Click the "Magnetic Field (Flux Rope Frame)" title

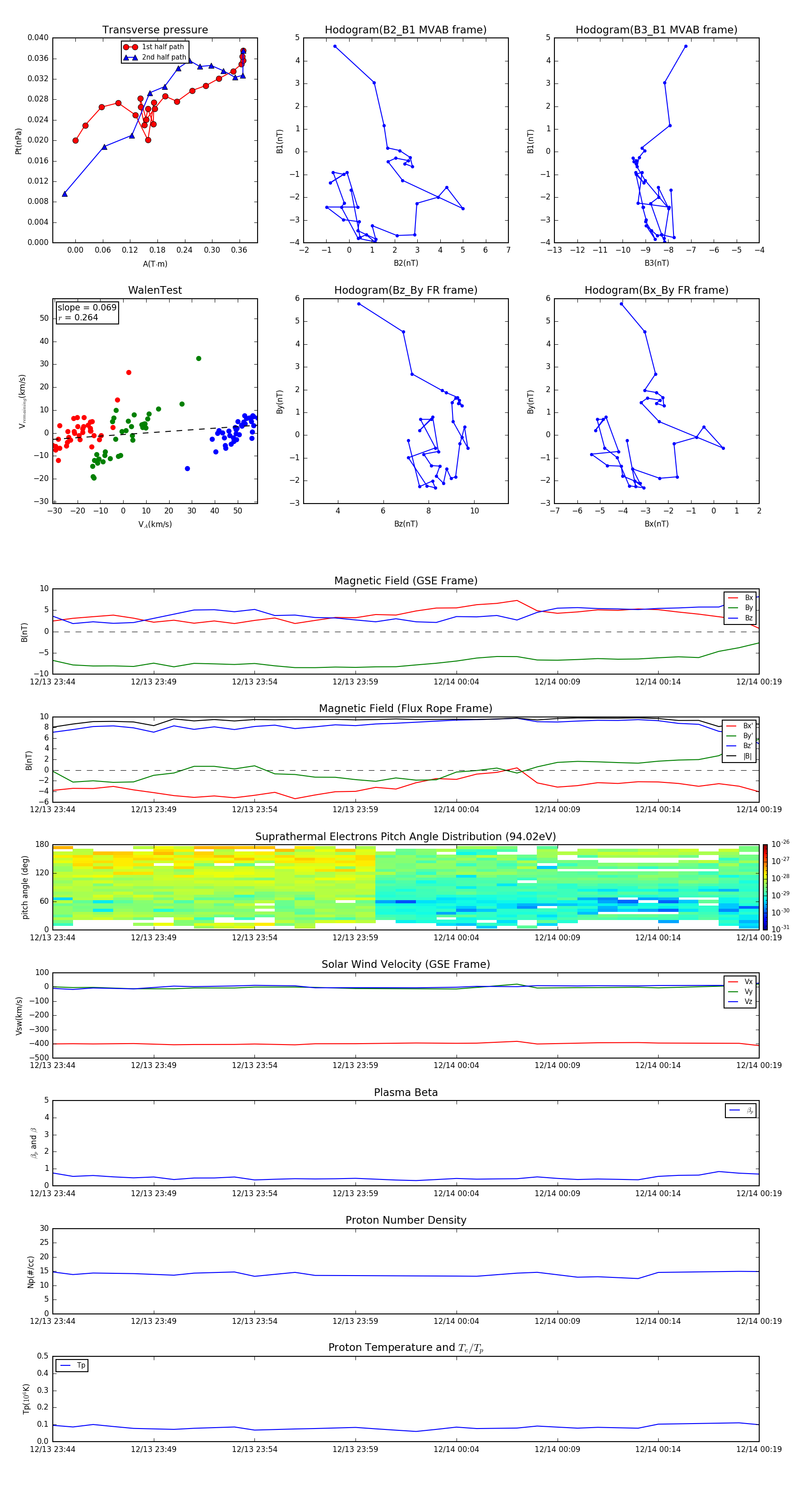click(406, 709)
